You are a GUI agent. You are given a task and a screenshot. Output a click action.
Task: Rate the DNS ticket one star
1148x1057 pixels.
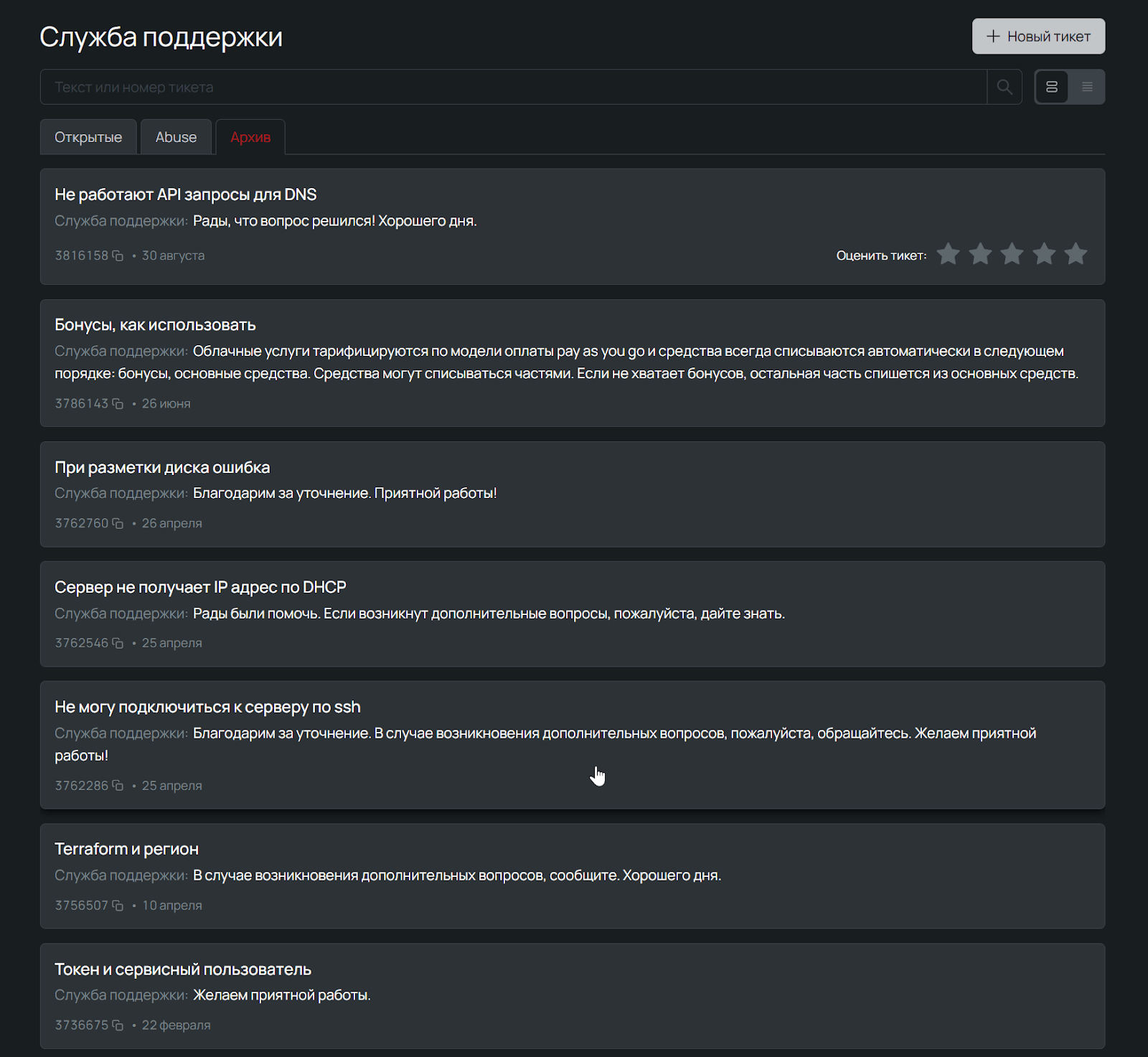point(949,254)
